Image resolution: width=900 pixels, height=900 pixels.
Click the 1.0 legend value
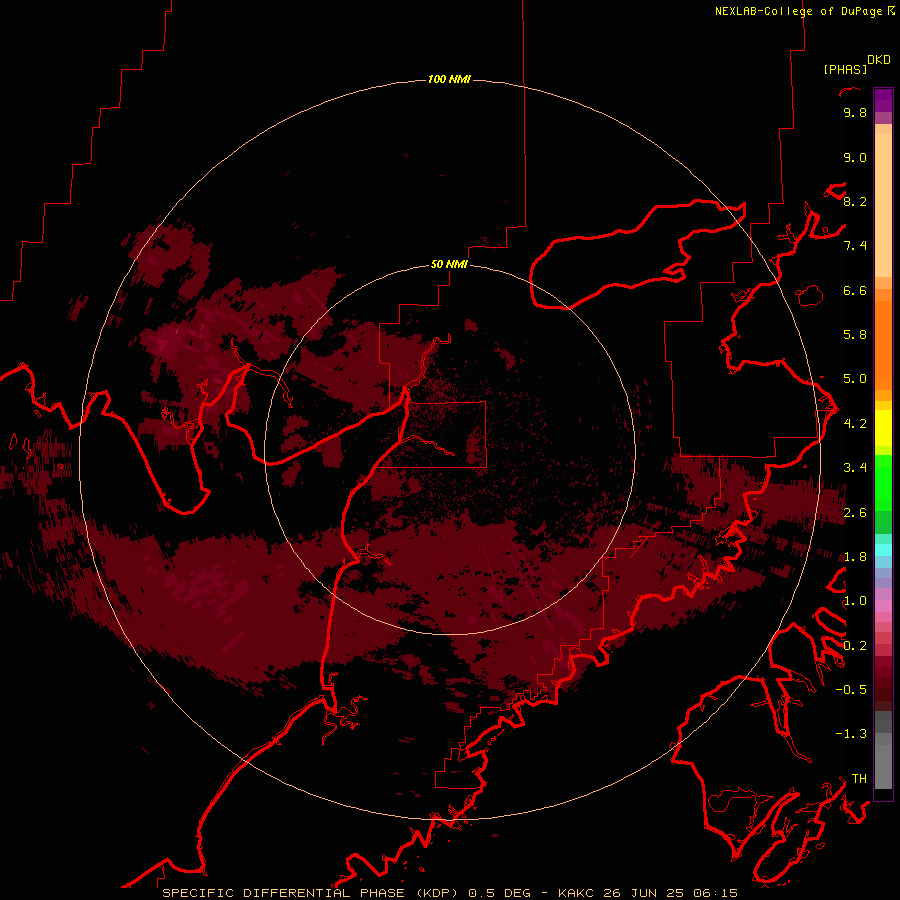[x=855, y=601]
